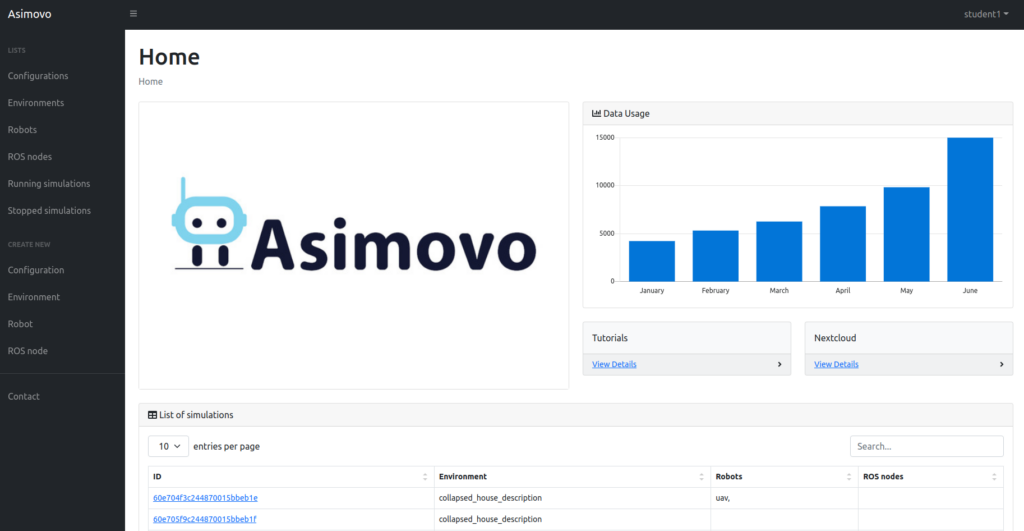Viewport: 1024px width, 531px height.
Task: Click the ROS nodes column header
Action: (930, 477)
